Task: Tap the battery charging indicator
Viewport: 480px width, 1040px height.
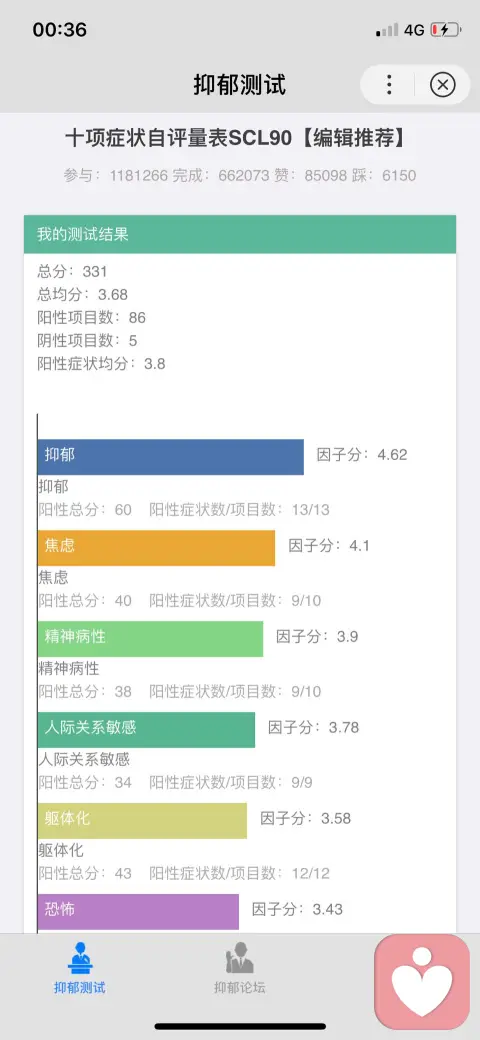Action: point(445,30)
